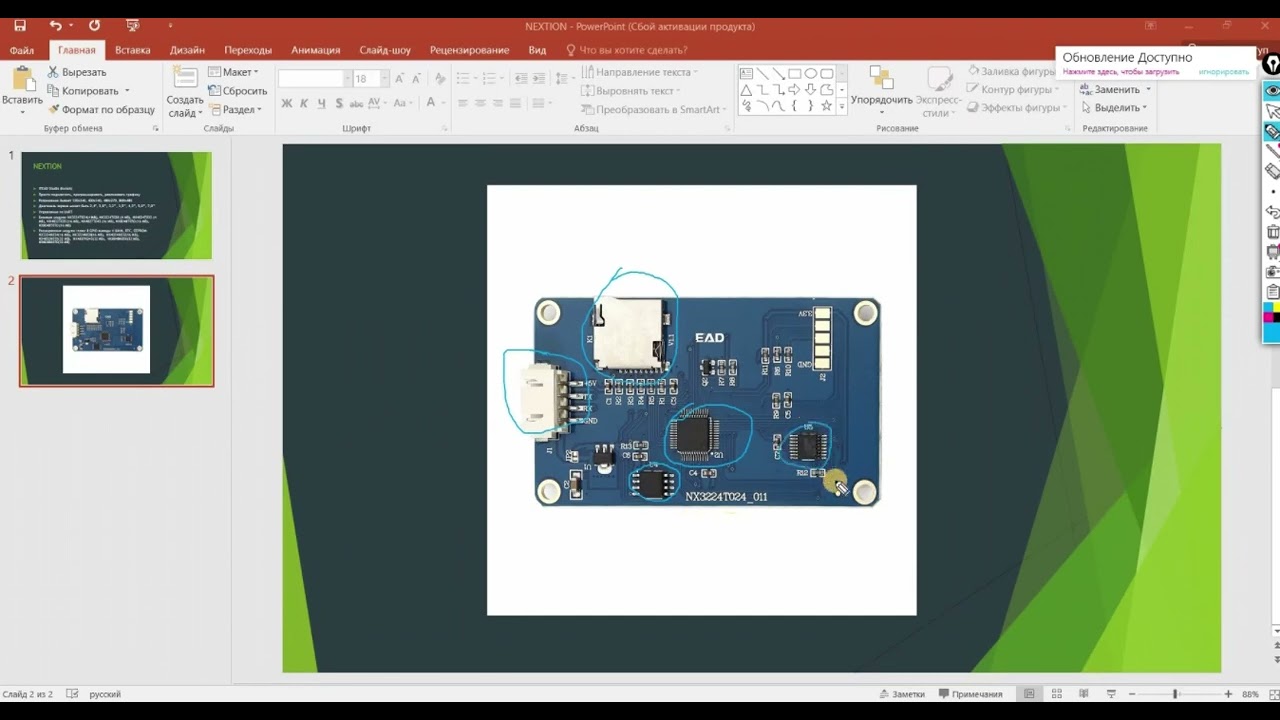The height and width of the screenshot is (720, 1280).
Task: Toggle italic formatting with the К button
Action: pos(304,103)
